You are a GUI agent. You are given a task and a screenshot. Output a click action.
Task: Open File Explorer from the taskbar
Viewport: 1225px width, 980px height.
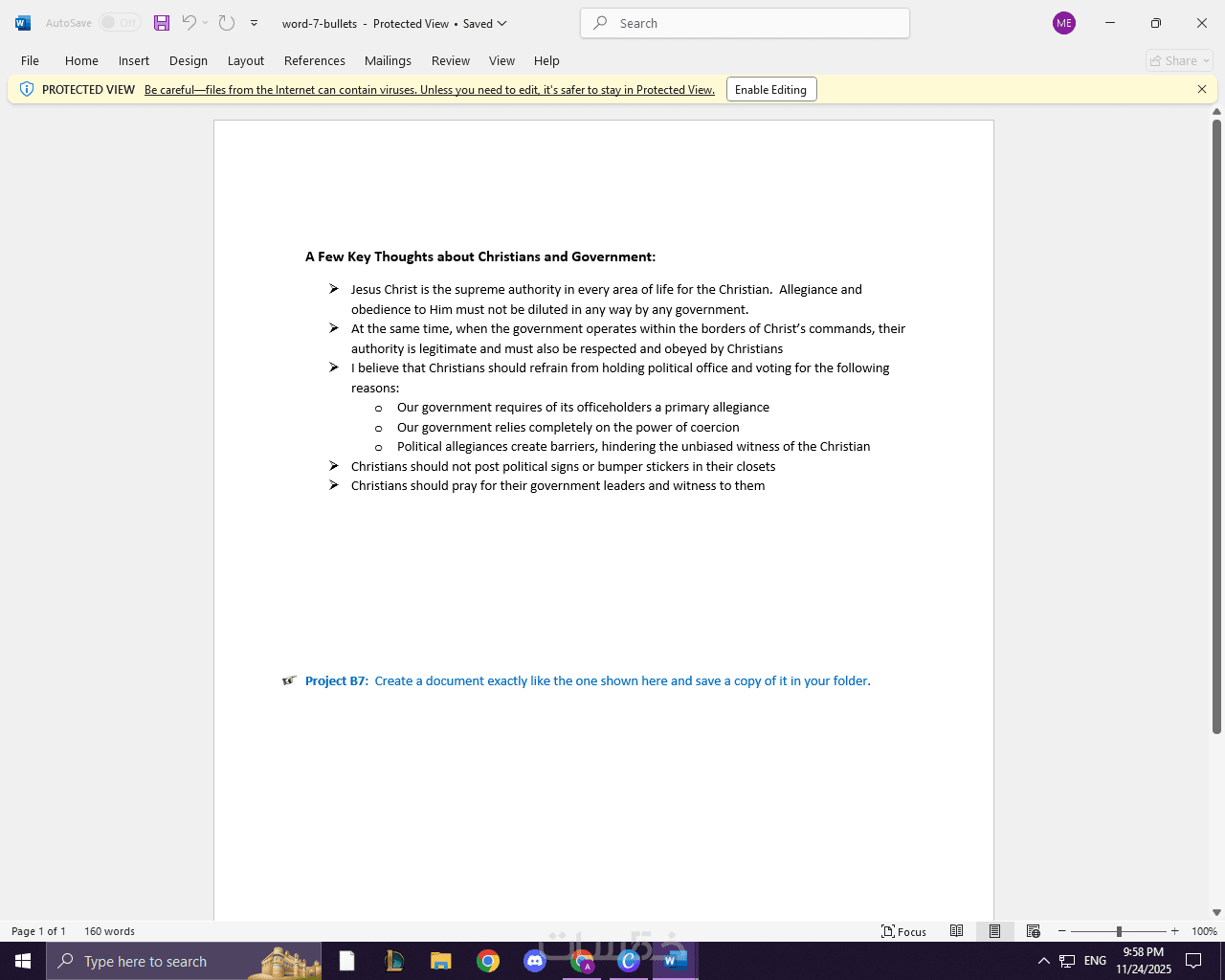440,961
